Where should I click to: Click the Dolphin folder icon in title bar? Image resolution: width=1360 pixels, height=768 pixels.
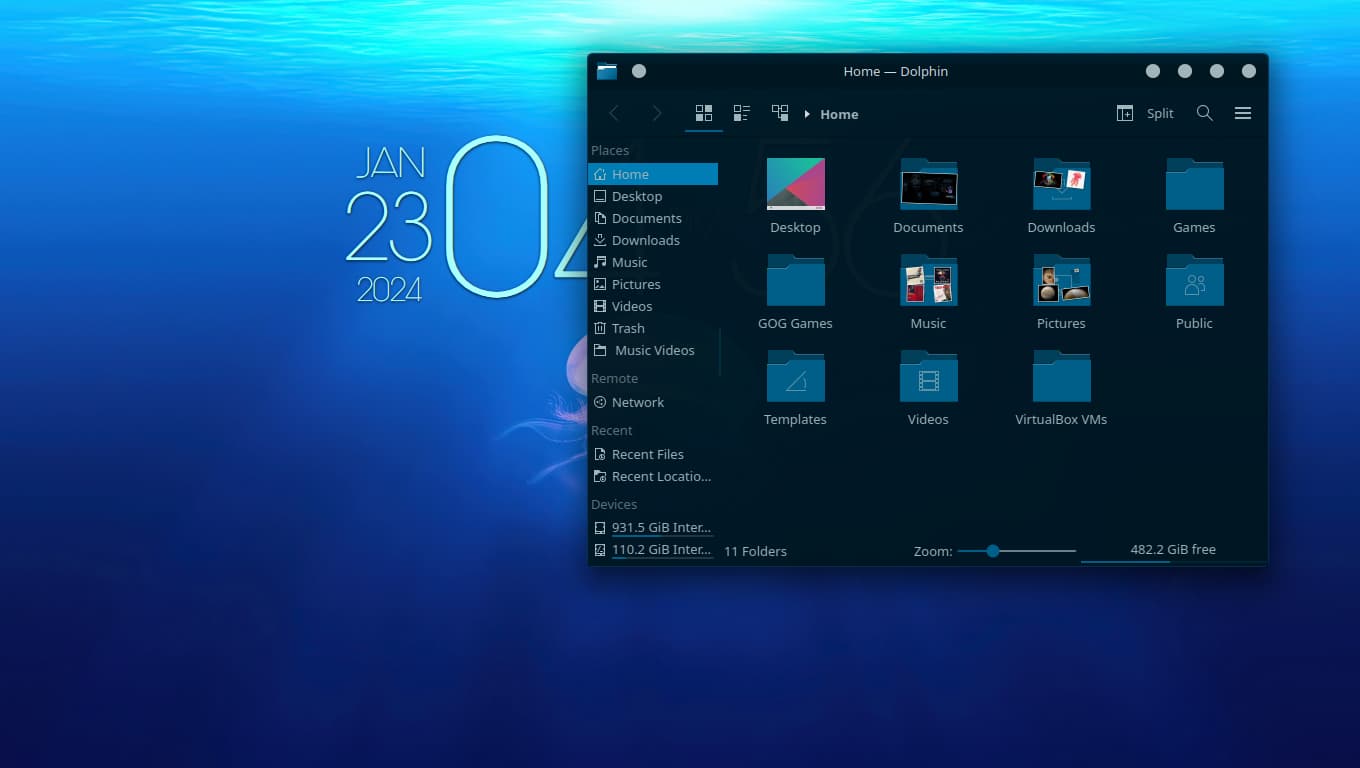pos(607,71)
